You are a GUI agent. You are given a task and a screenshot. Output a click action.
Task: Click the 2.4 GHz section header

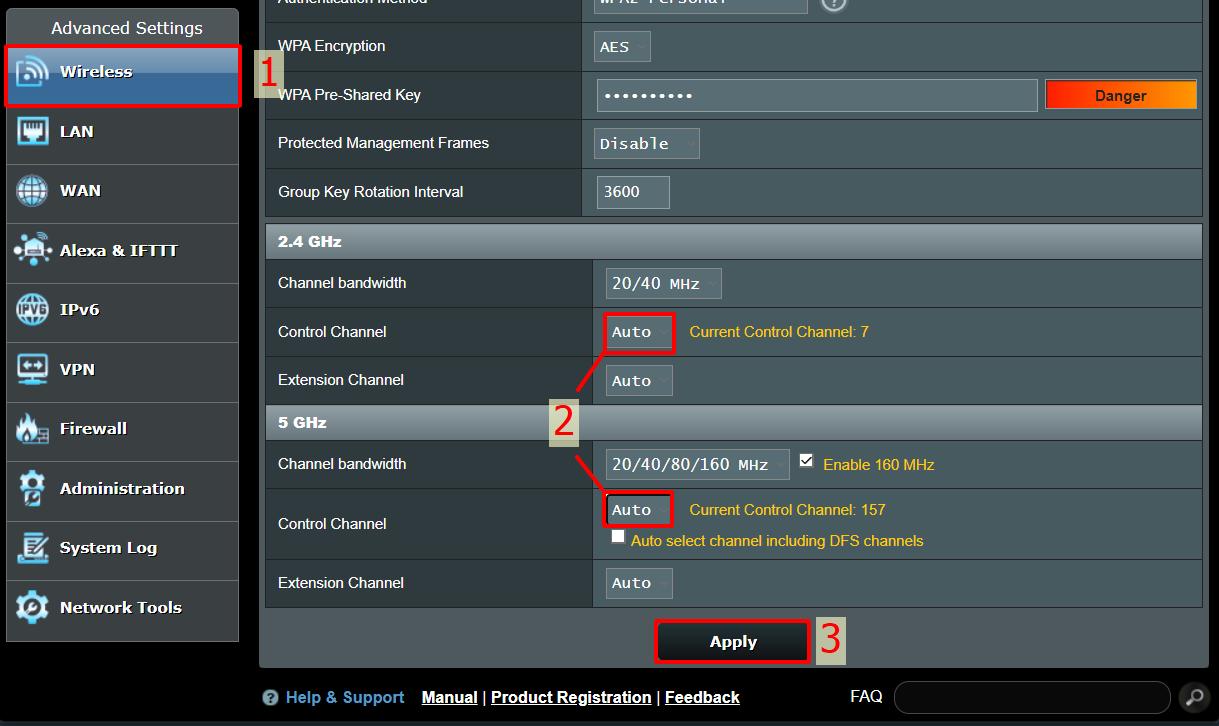click(734, 241)
